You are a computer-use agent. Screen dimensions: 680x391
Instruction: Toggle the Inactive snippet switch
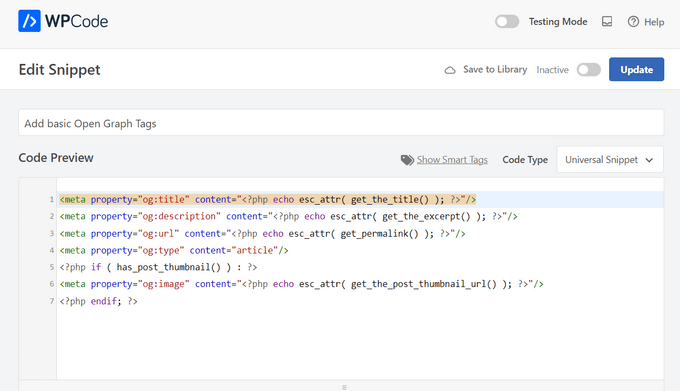(588, 69)
